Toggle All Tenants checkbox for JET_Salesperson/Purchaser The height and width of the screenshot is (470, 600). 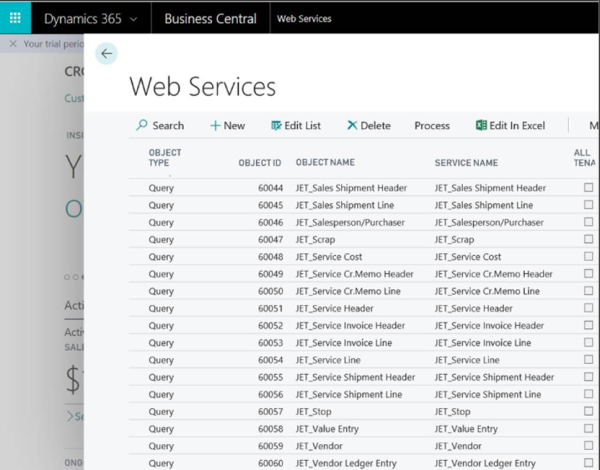pos(589,222)
